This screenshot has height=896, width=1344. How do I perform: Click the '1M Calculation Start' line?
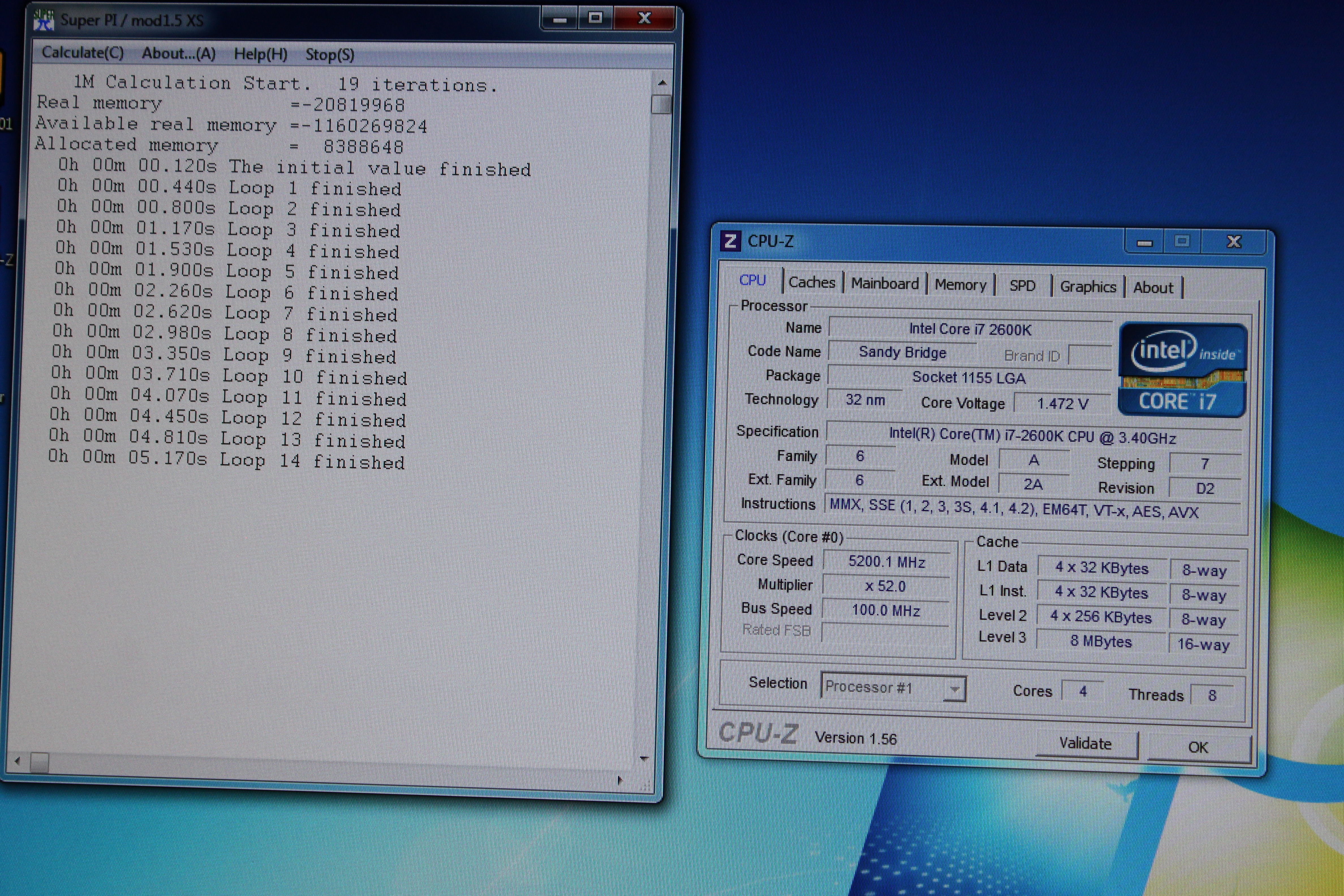pyautogui.click(x=286, y=84)
